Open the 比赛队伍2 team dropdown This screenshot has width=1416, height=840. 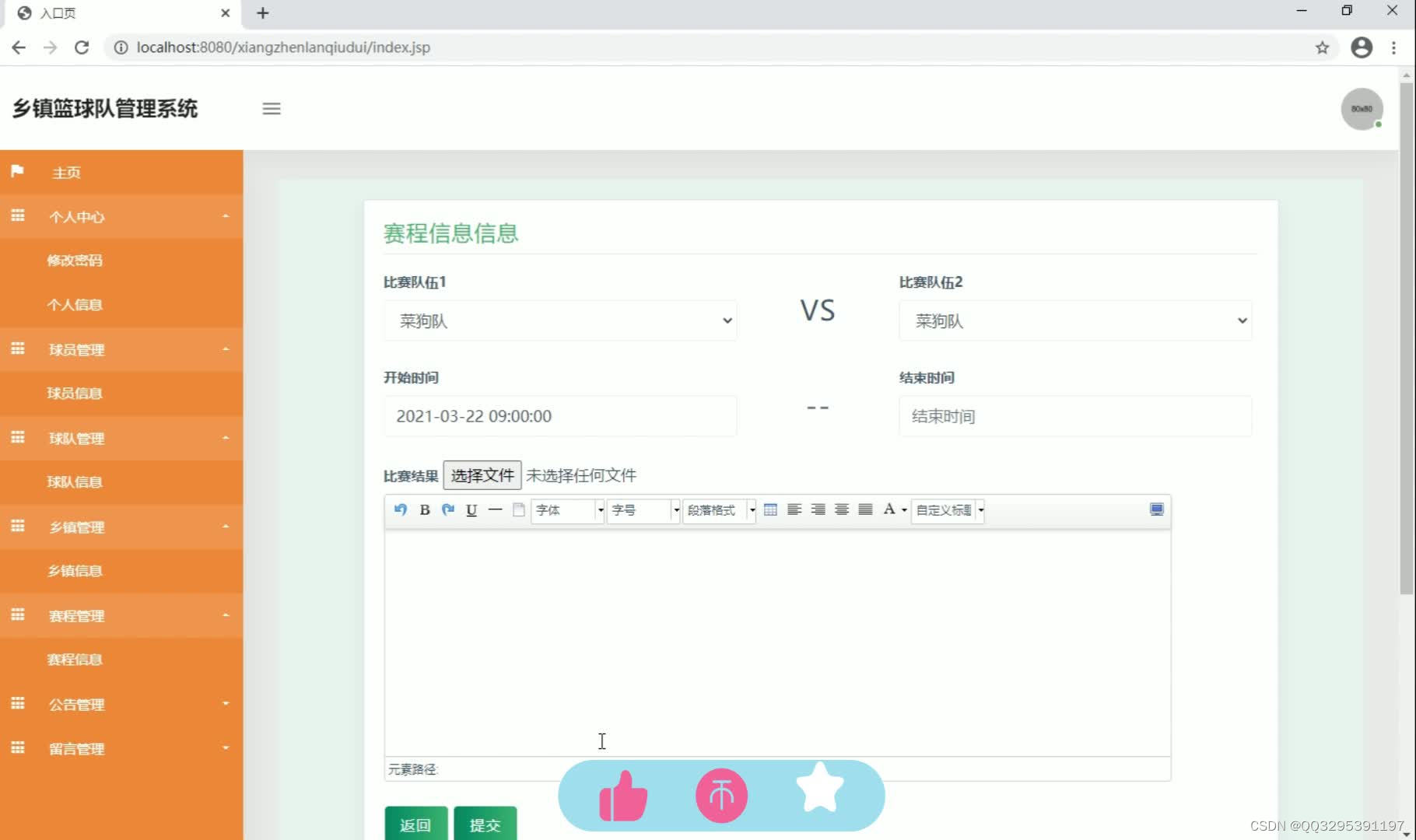[1075, 320]
